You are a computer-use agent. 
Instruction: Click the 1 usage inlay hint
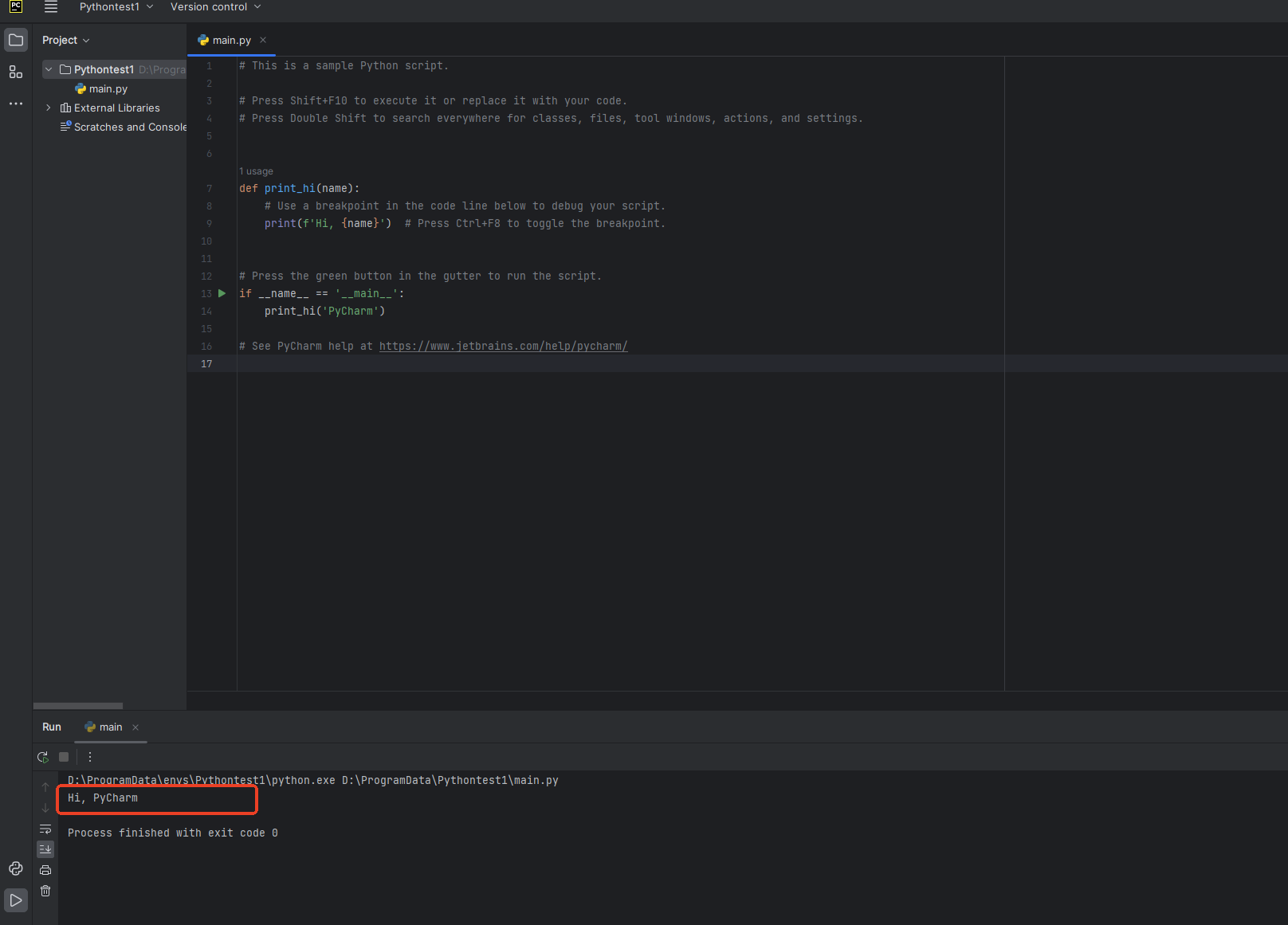click(x=255, y=170)
